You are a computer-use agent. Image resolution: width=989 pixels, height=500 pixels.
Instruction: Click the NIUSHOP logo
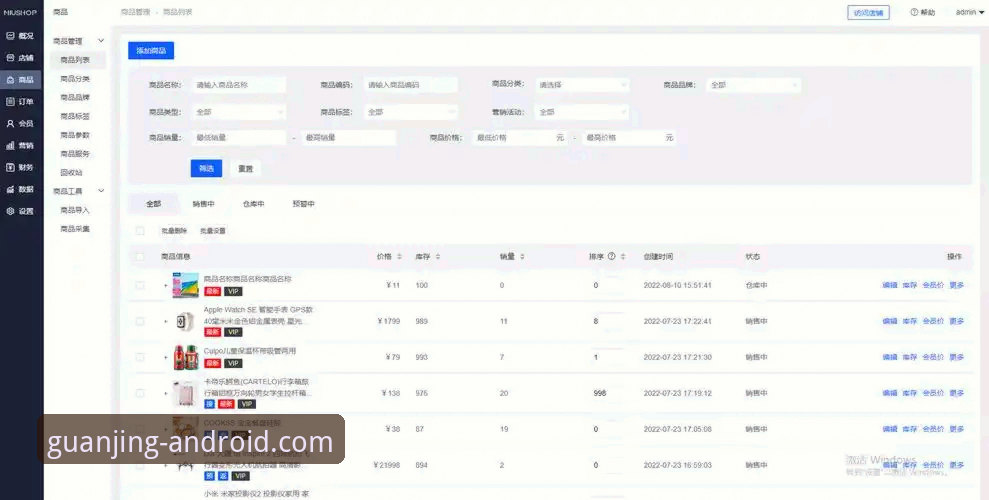pos(21,13)
